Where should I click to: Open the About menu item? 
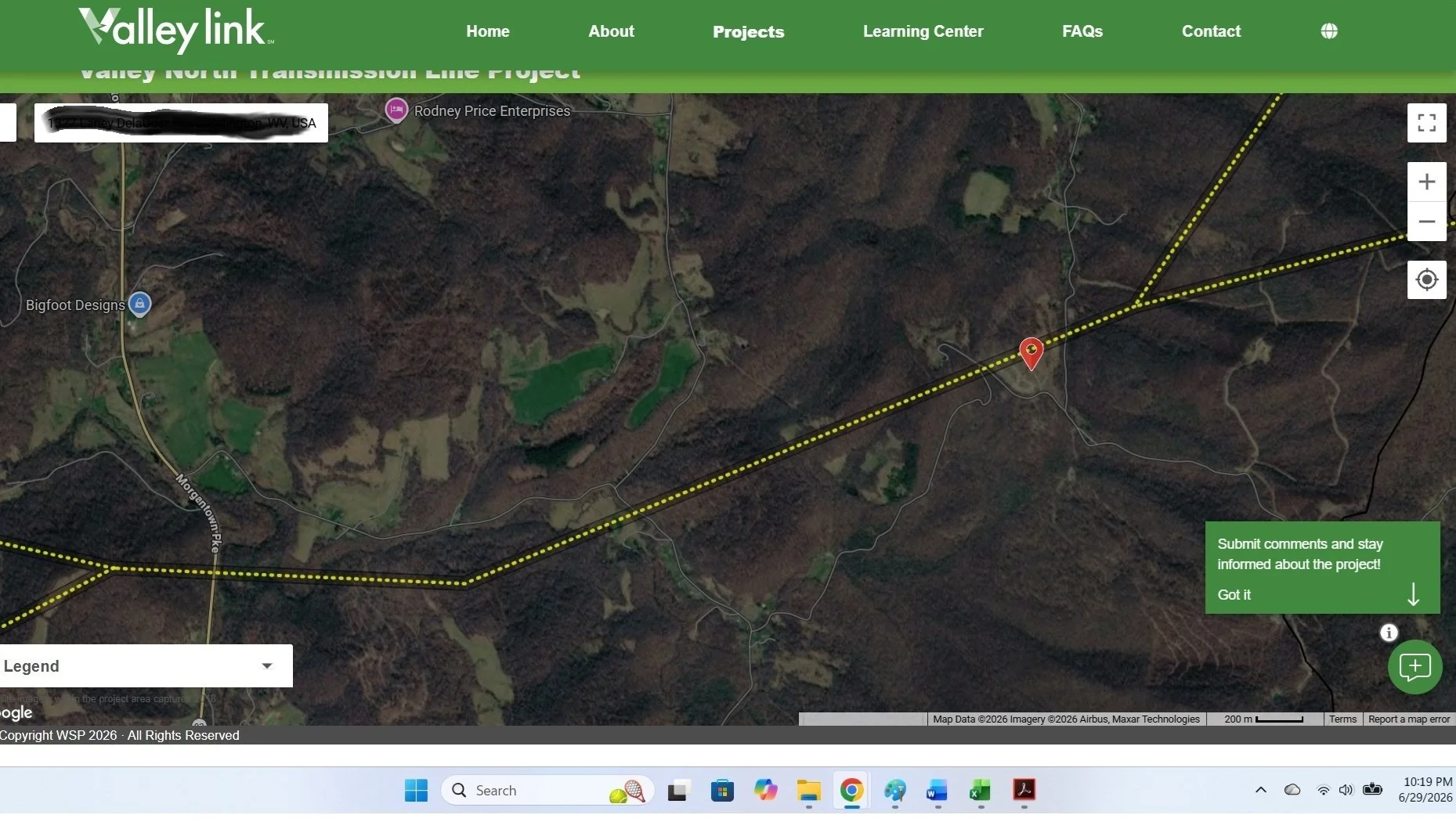pos(611,31)
